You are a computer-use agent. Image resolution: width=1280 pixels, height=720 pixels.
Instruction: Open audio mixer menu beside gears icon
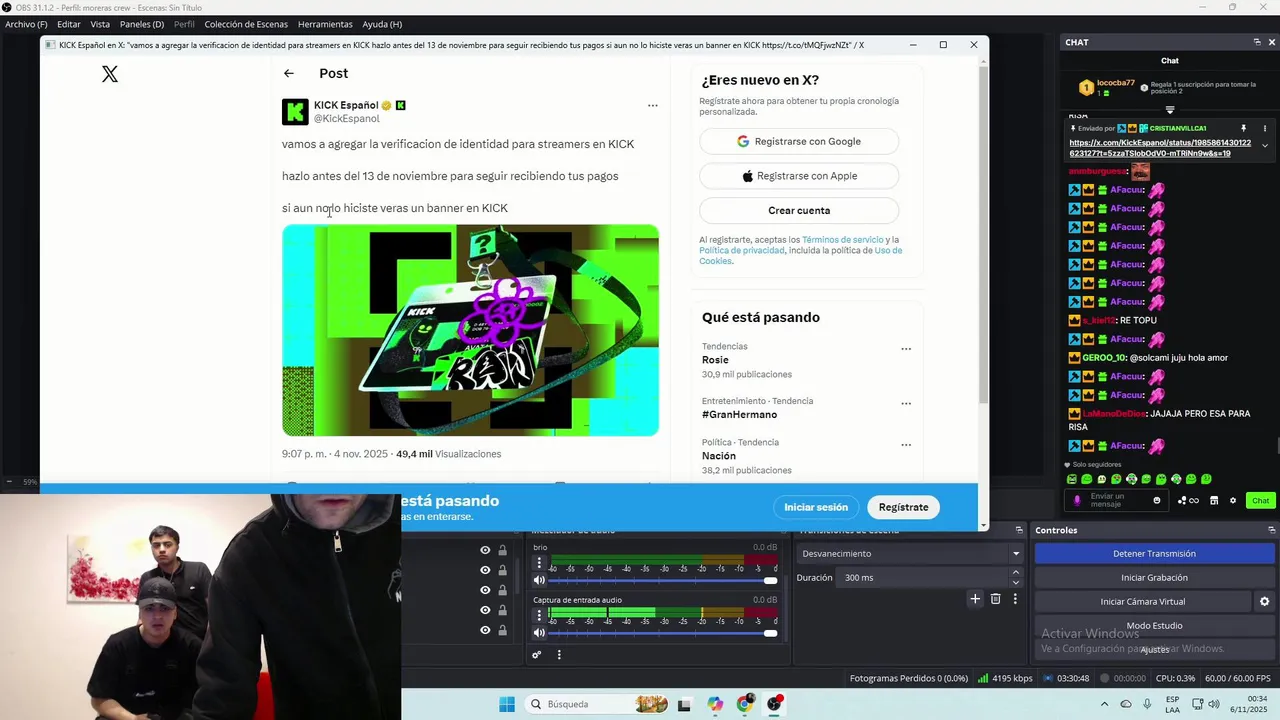coord(559,655)
